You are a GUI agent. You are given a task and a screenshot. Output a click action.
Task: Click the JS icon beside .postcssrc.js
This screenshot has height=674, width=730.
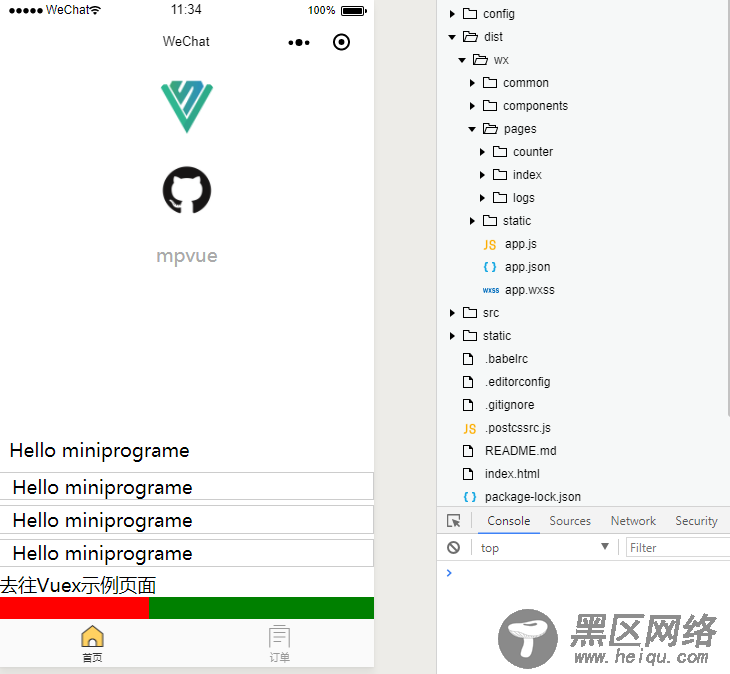pyautogui.click(x=469, y=428)
